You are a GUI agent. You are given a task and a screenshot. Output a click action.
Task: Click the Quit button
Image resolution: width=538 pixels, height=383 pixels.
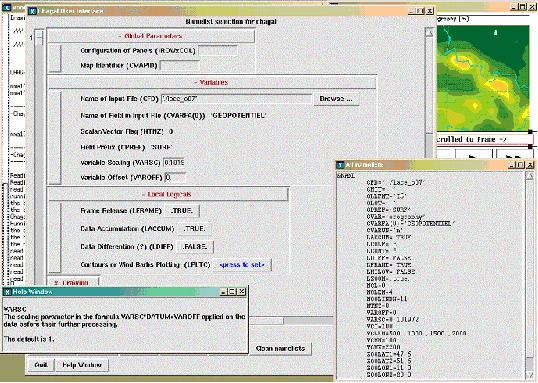(41, 365)
